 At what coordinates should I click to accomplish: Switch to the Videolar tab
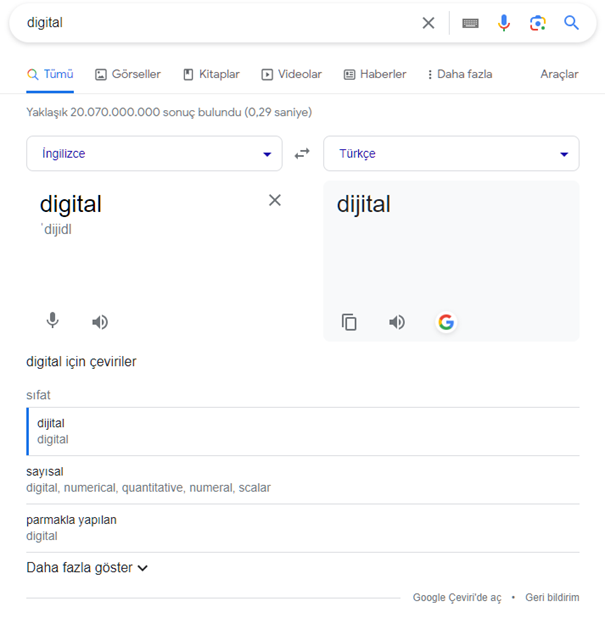[291, 74]
